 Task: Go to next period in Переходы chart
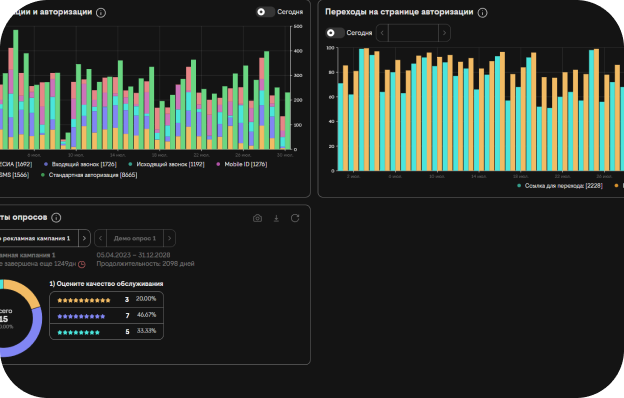(x=445, y=33)
